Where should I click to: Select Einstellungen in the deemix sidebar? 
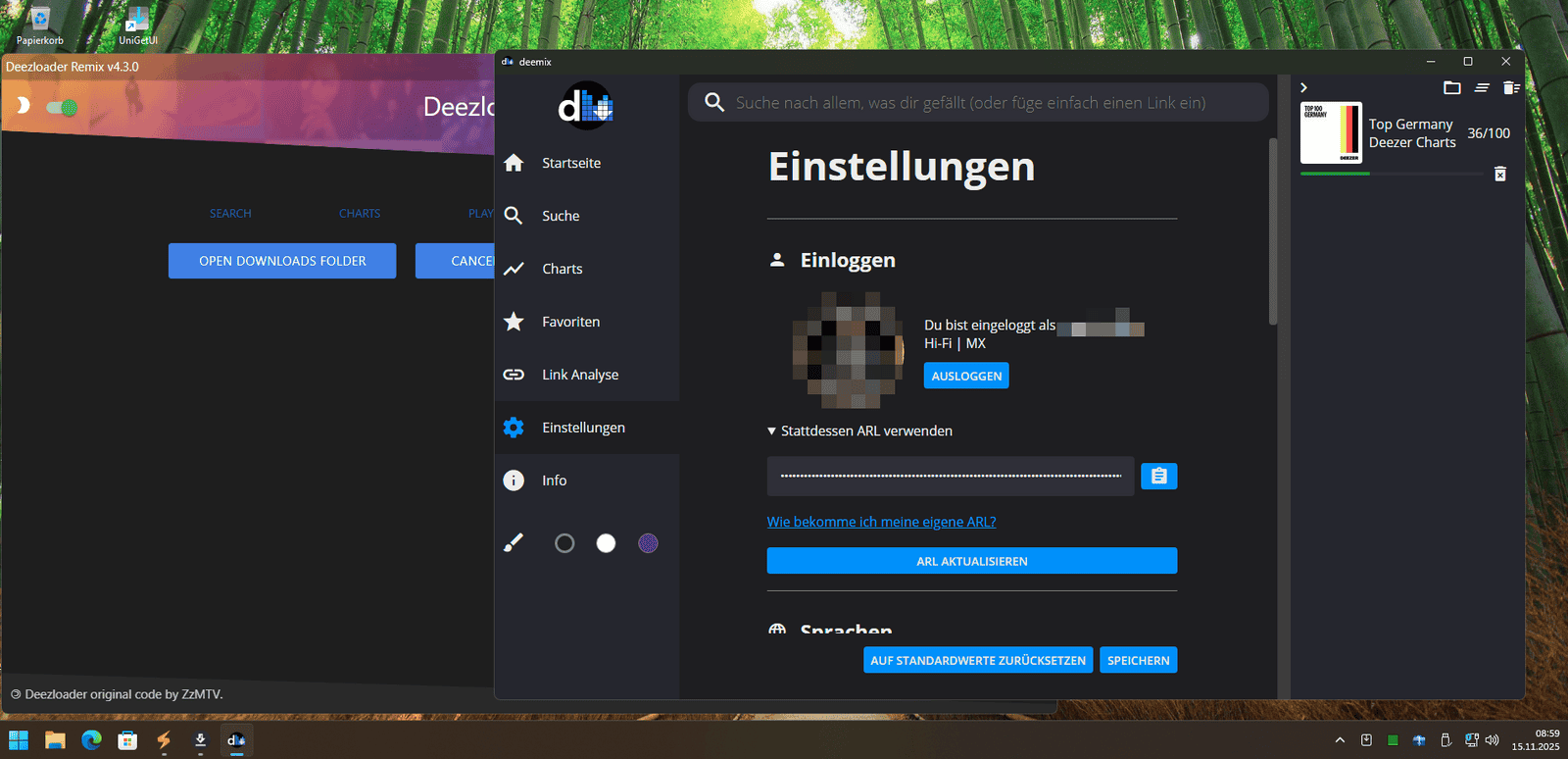(x=587, y=428)
